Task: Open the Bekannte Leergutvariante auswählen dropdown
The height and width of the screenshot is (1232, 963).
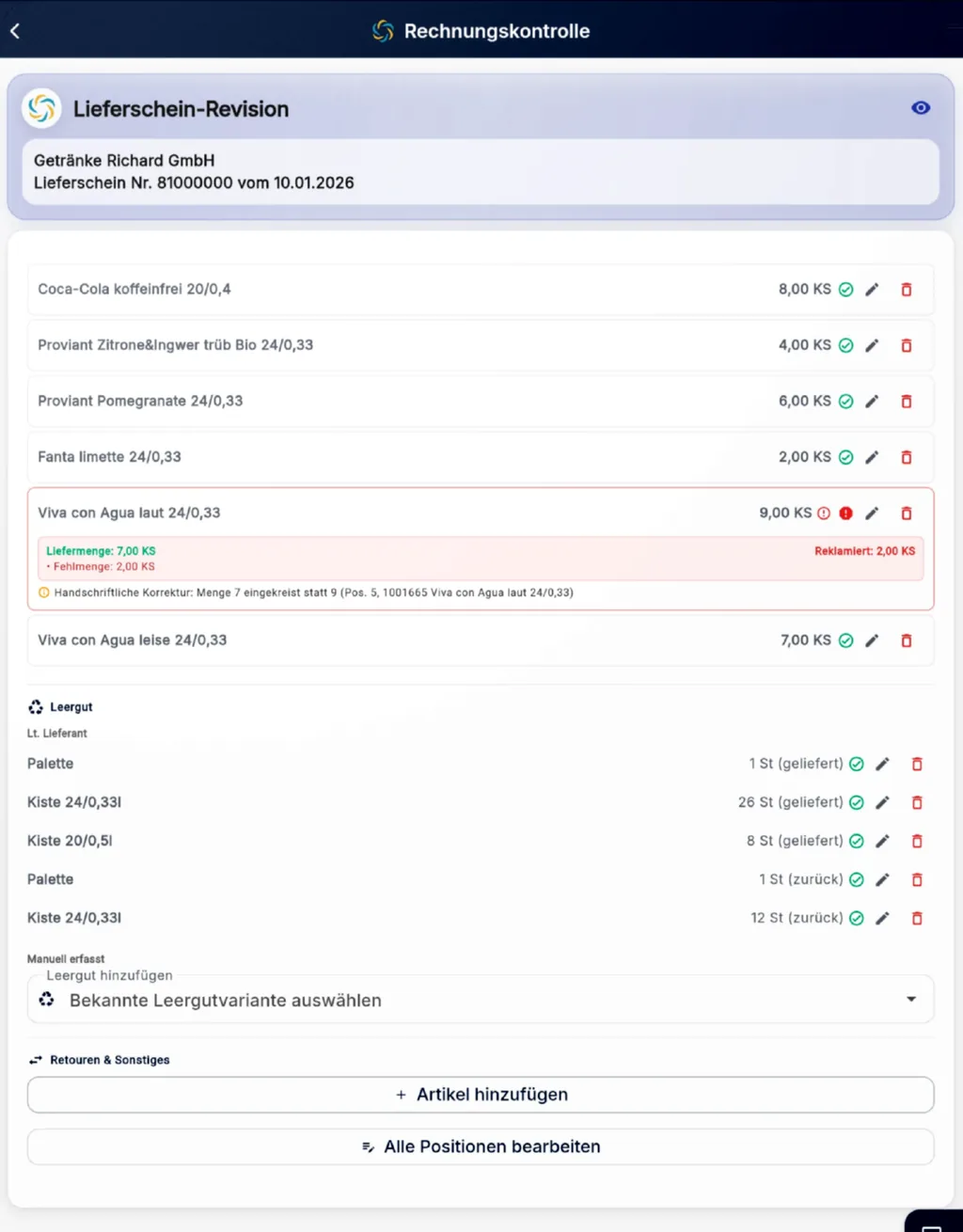Action: tap(481, 1000)
